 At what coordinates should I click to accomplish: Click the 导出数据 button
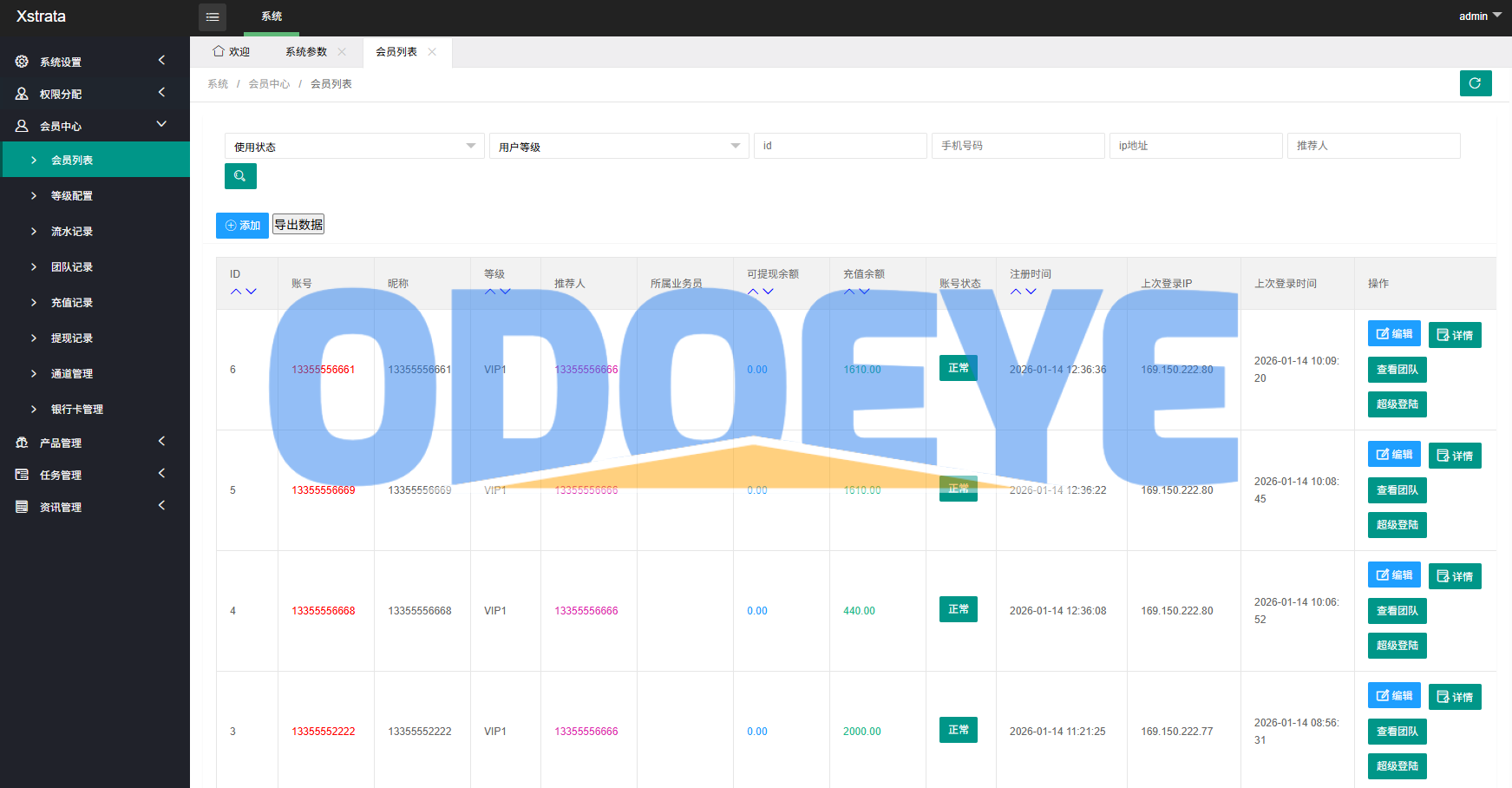[298, 225]
